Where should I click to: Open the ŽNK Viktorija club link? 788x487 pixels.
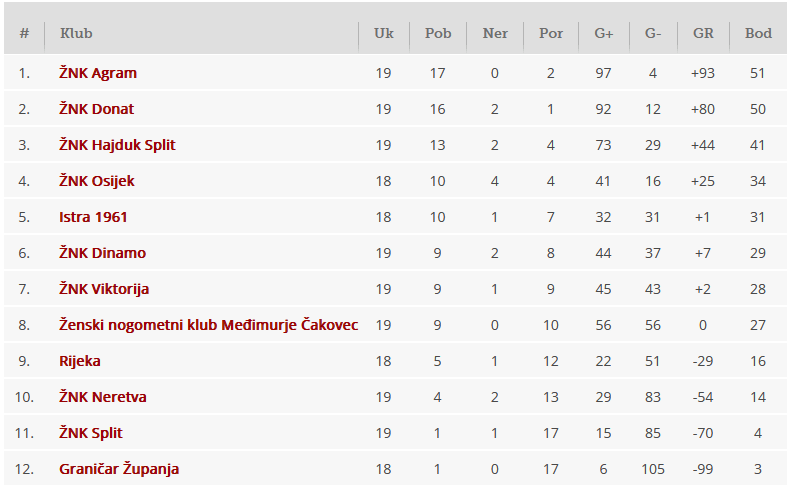pos(104,289)
